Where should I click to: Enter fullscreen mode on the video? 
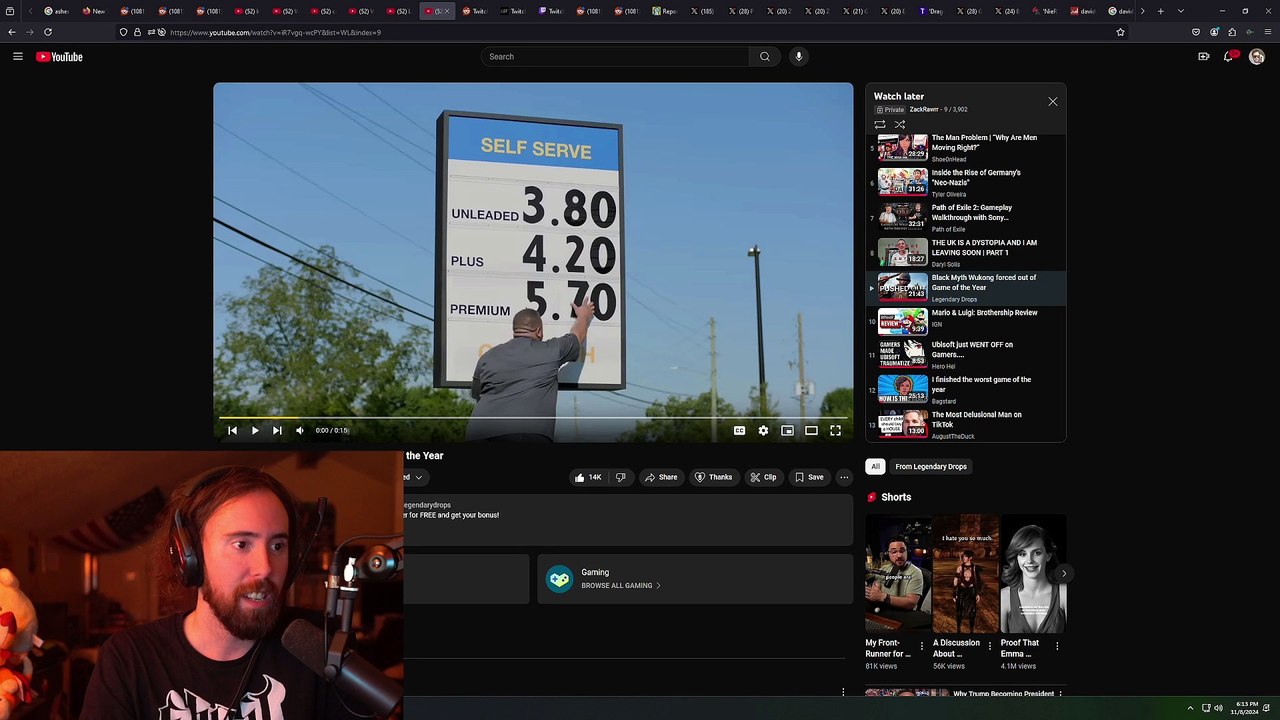(835, 431)
